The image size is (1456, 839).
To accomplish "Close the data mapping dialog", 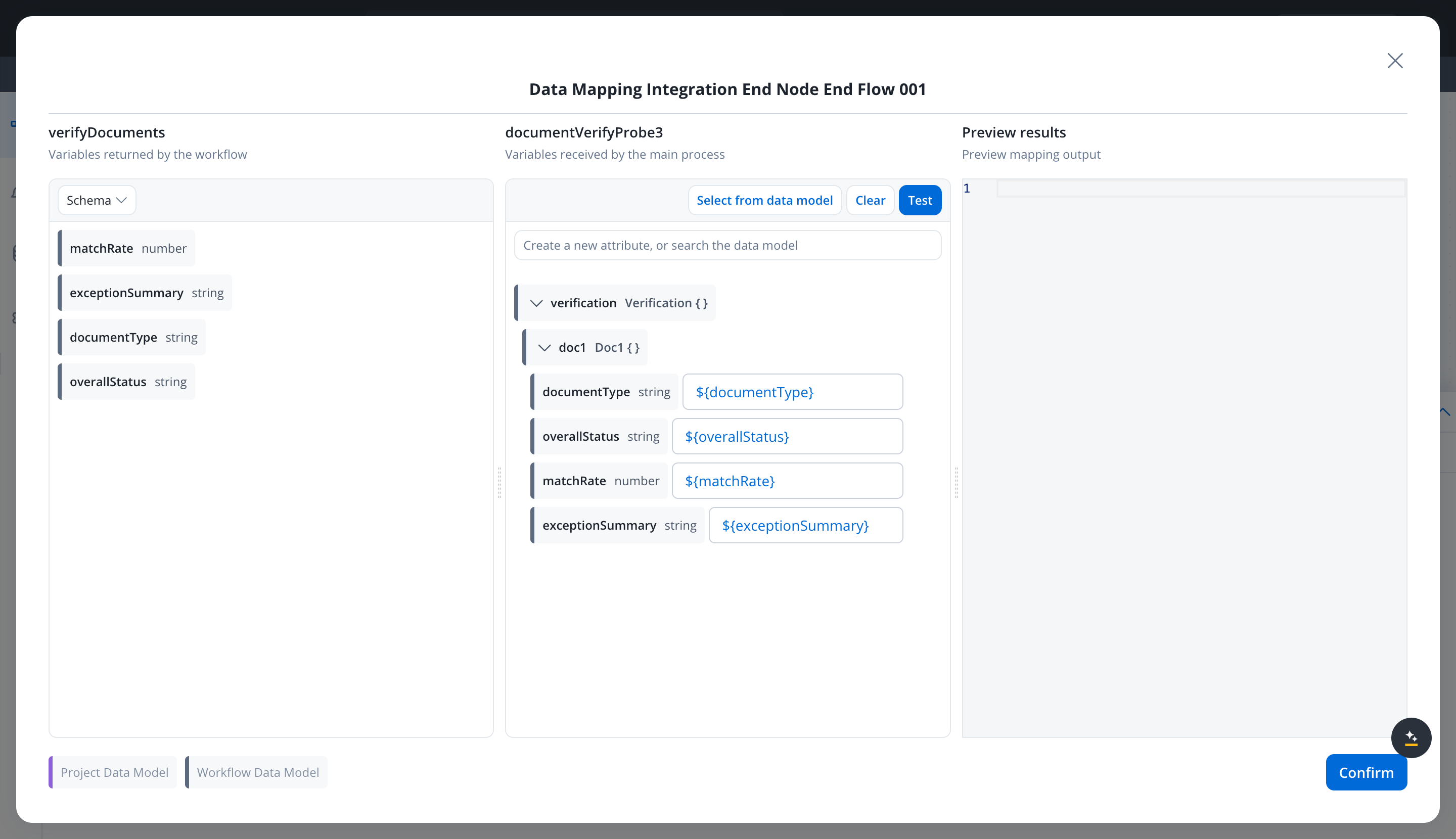I will pos(1395,61).
